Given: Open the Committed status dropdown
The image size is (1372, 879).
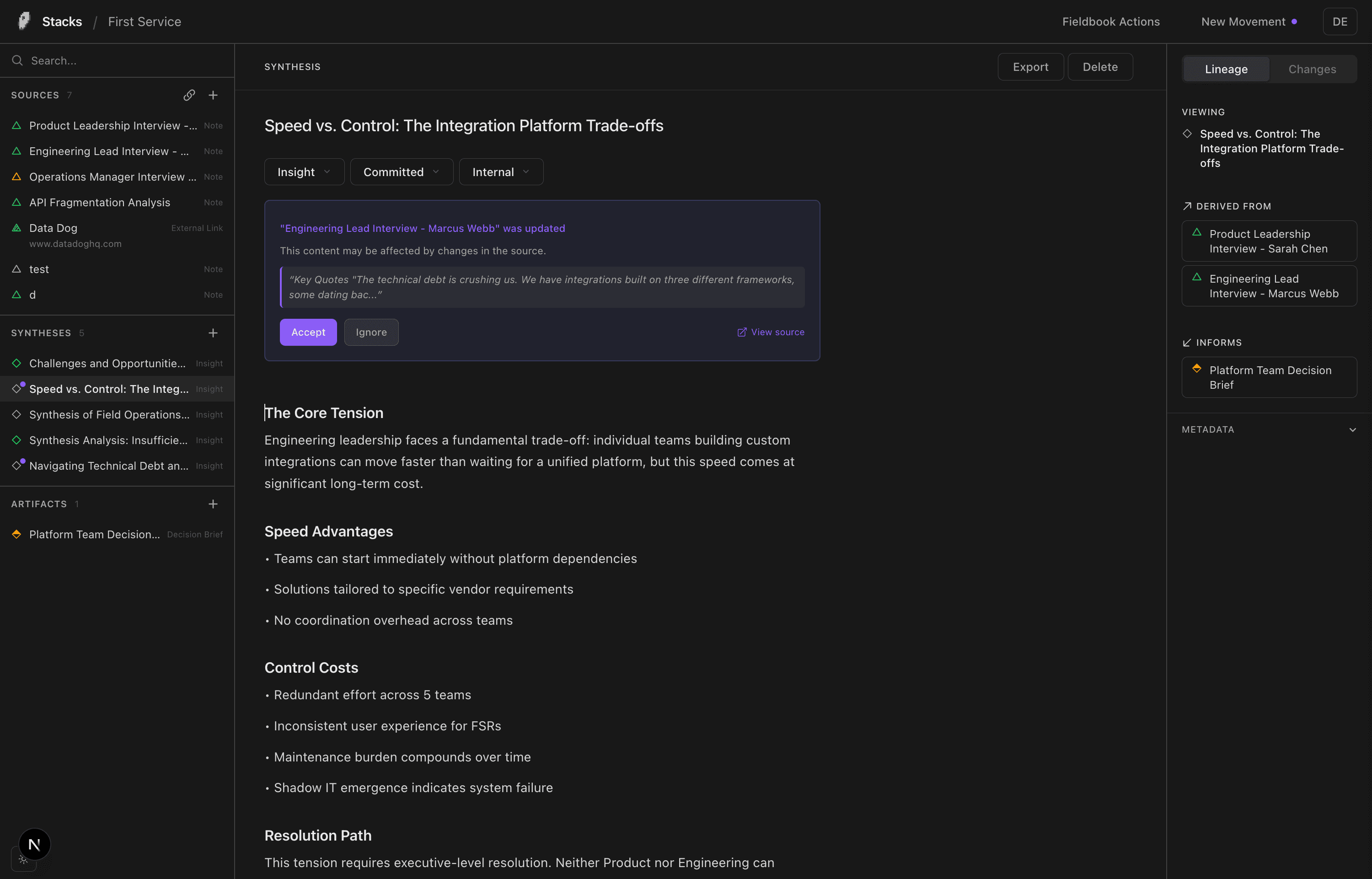Looking at the screenshot, I should click(401, 172).
